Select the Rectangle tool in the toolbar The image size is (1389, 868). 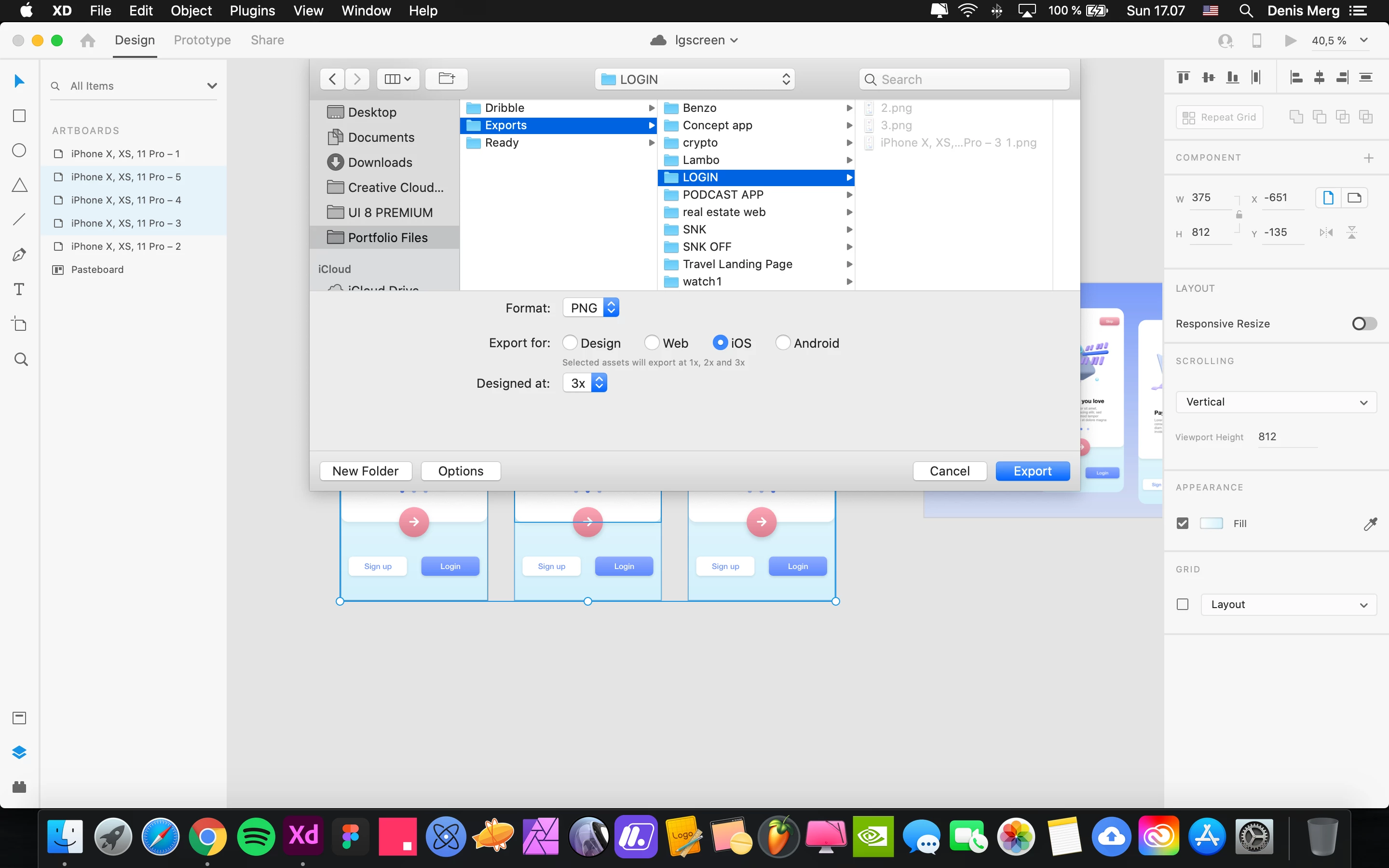[x=19, y=116]
